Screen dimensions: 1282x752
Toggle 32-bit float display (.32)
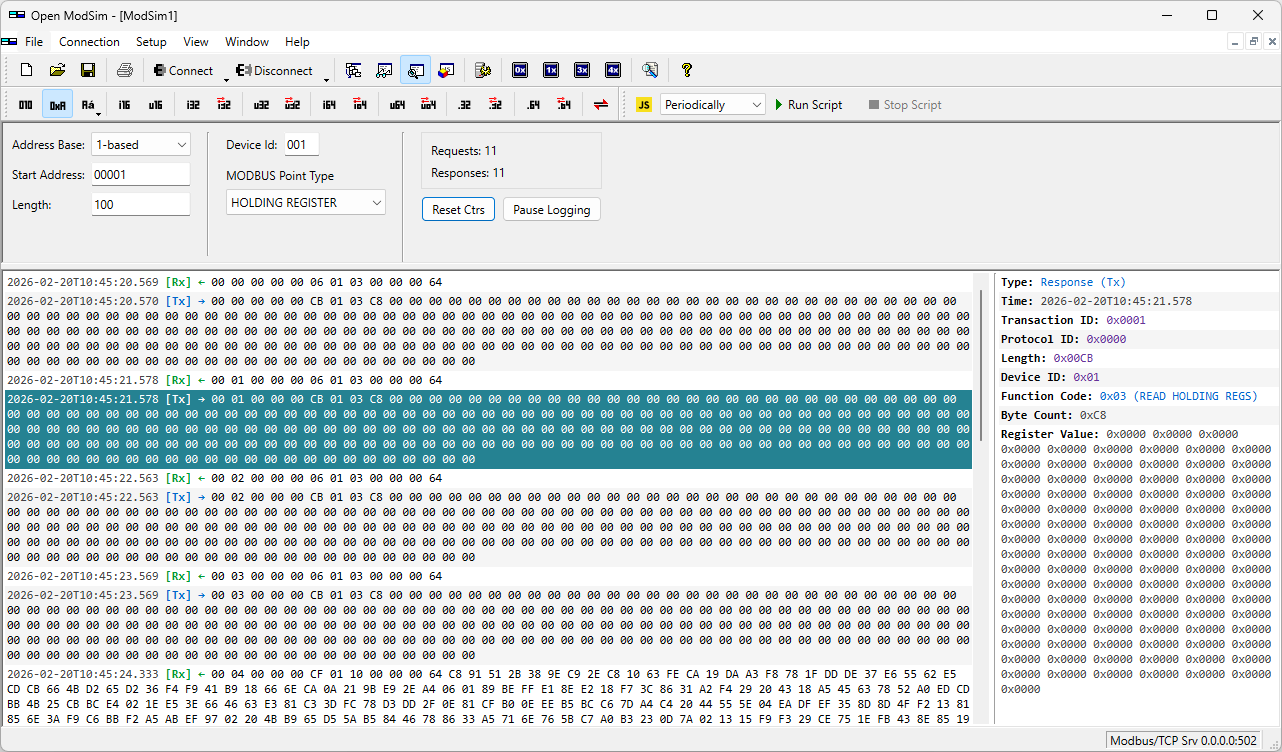click(x=463, y=104)
